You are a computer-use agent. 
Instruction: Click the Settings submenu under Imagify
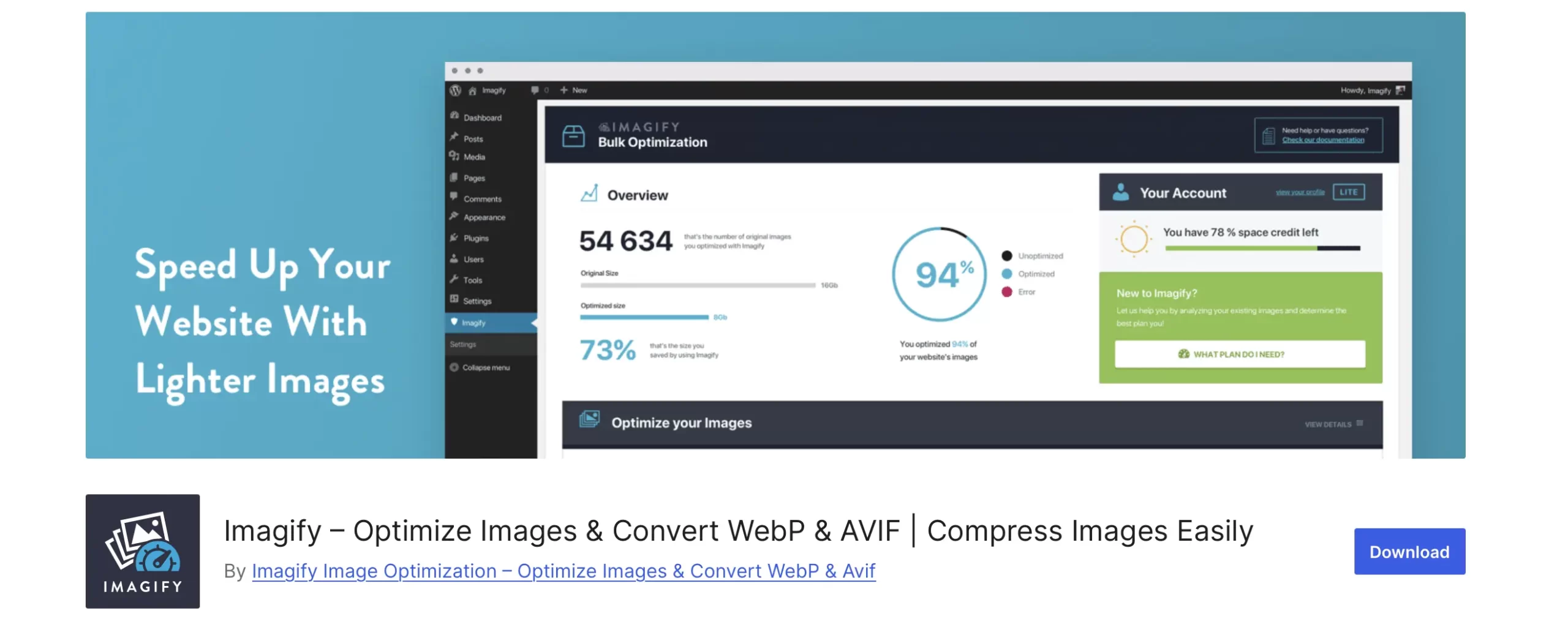[x=463, y=345]
